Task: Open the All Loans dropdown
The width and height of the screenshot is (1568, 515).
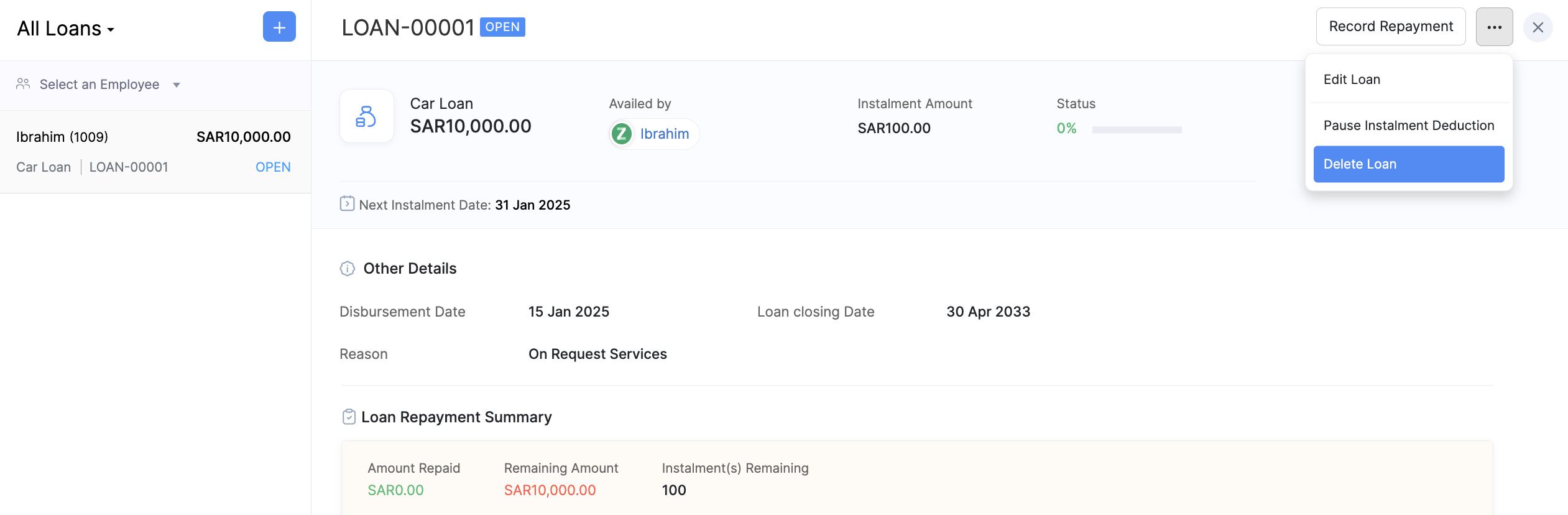Action: click(65, 29)
